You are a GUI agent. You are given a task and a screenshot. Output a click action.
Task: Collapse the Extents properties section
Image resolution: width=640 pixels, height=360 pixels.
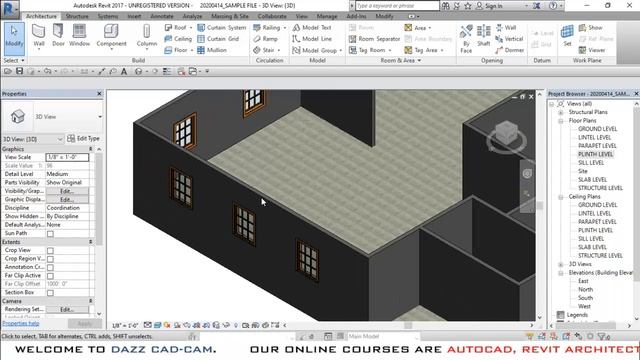(x=91, y=242)
